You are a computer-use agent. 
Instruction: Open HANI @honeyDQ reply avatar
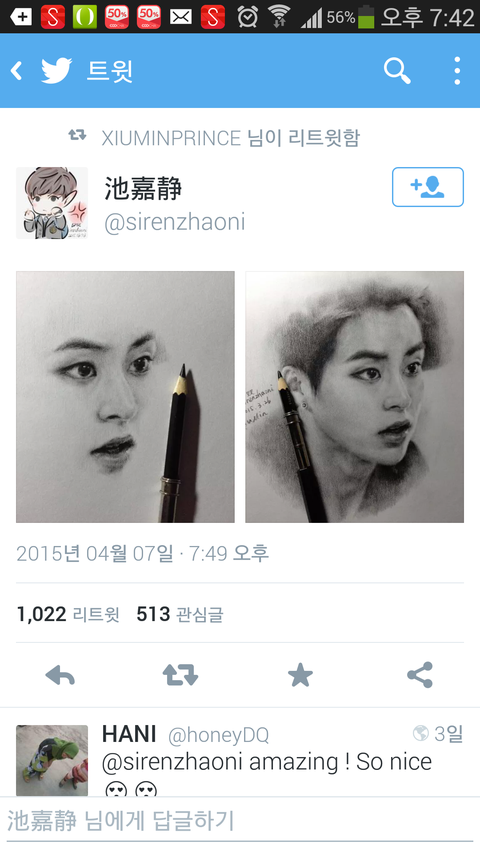click(52, 761)
